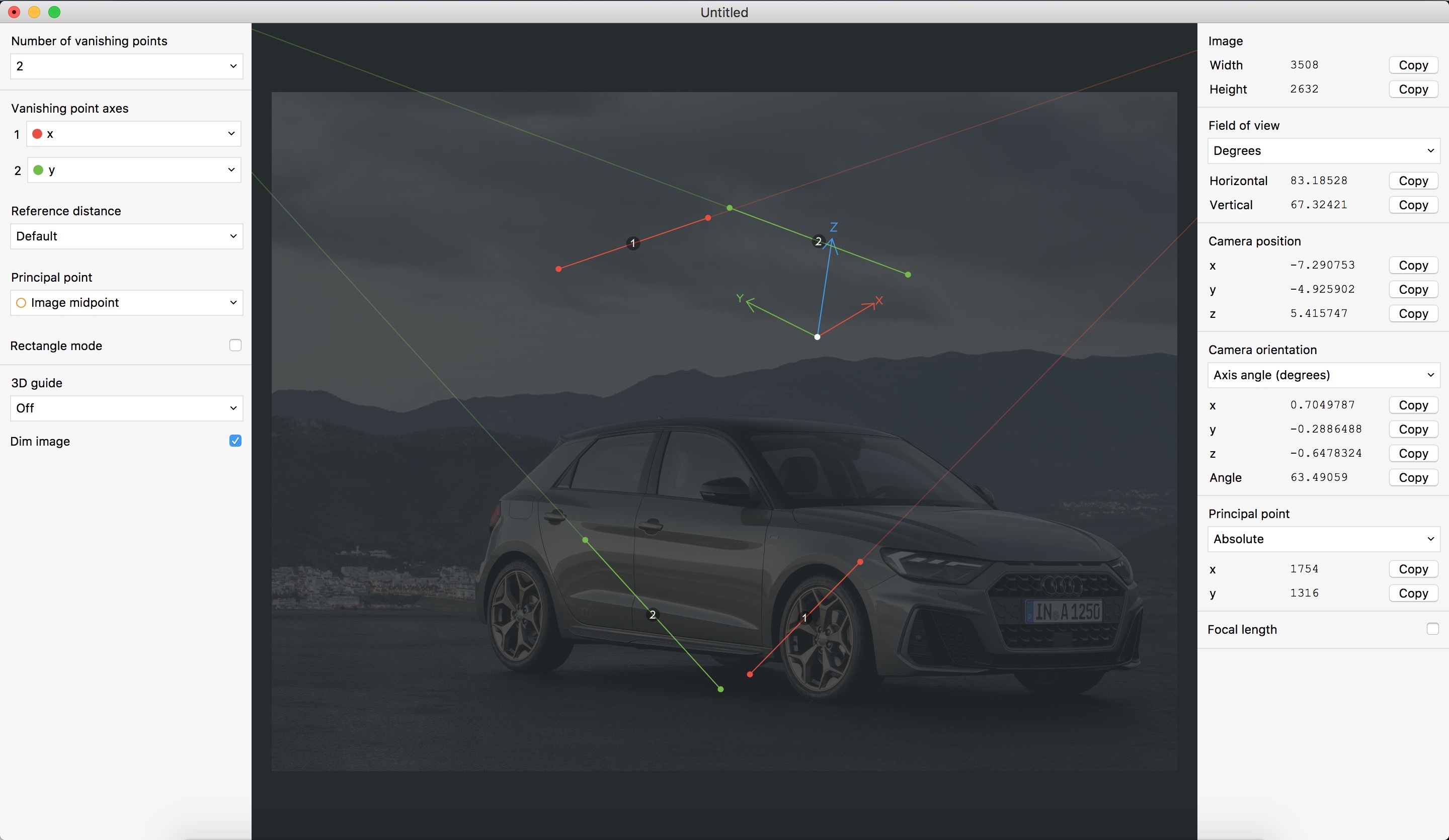
Task: Copy the image Width value
Action: [1413, 65]
